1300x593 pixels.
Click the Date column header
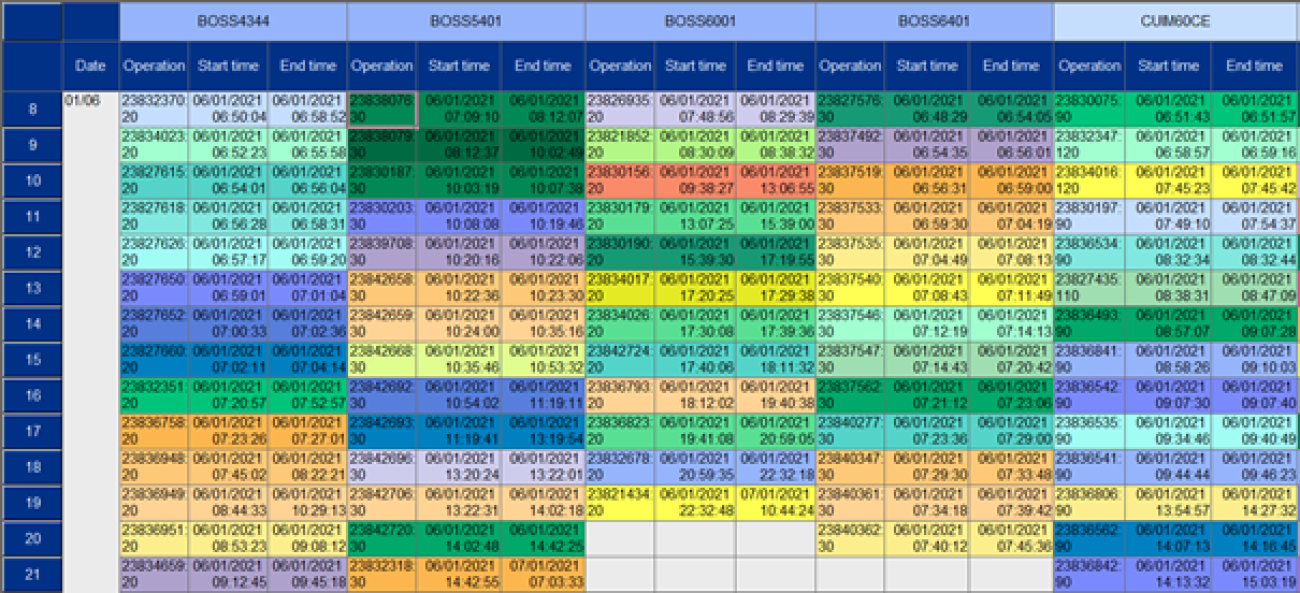point(90,66)
